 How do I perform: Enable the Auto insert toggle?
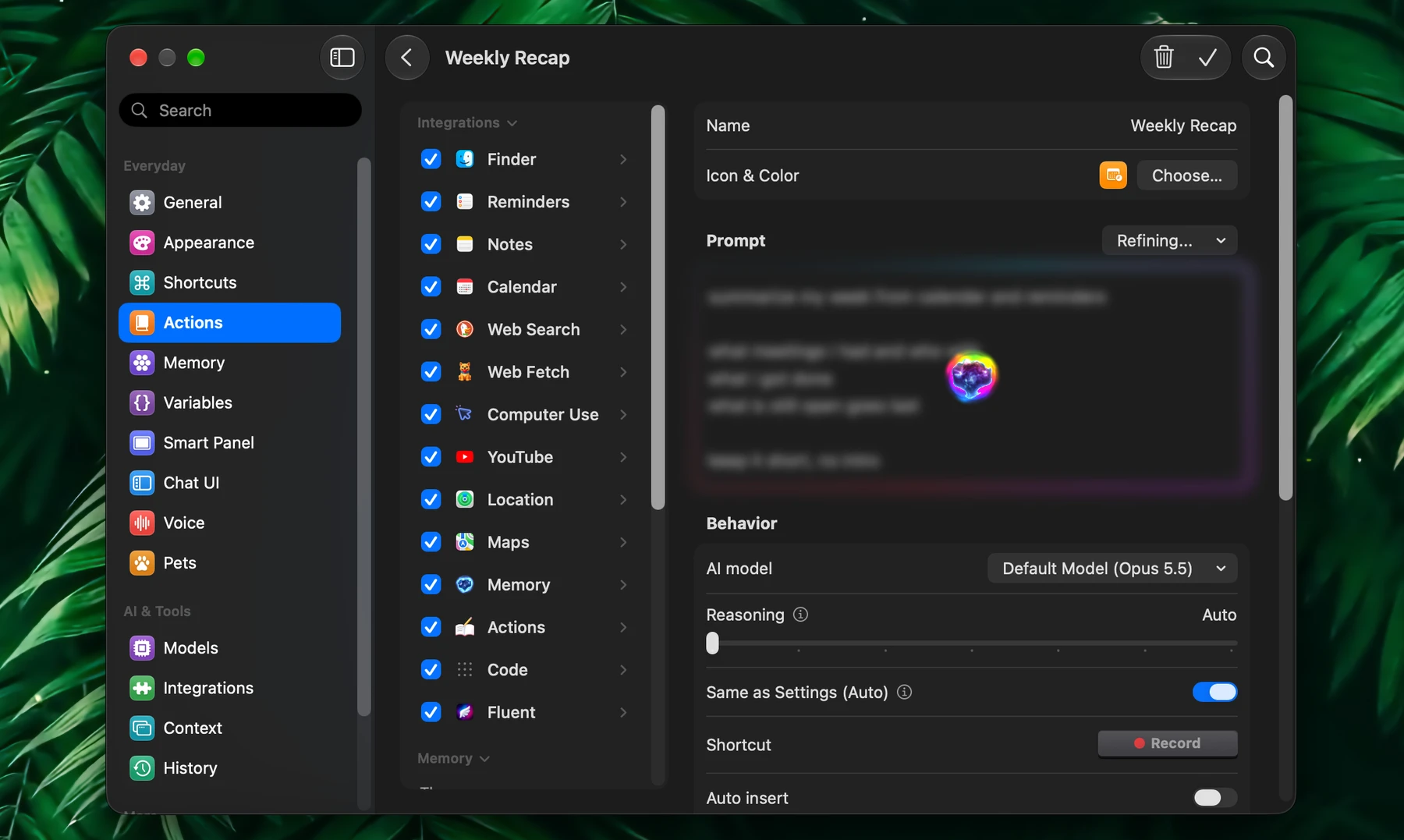pos(1214,797)
